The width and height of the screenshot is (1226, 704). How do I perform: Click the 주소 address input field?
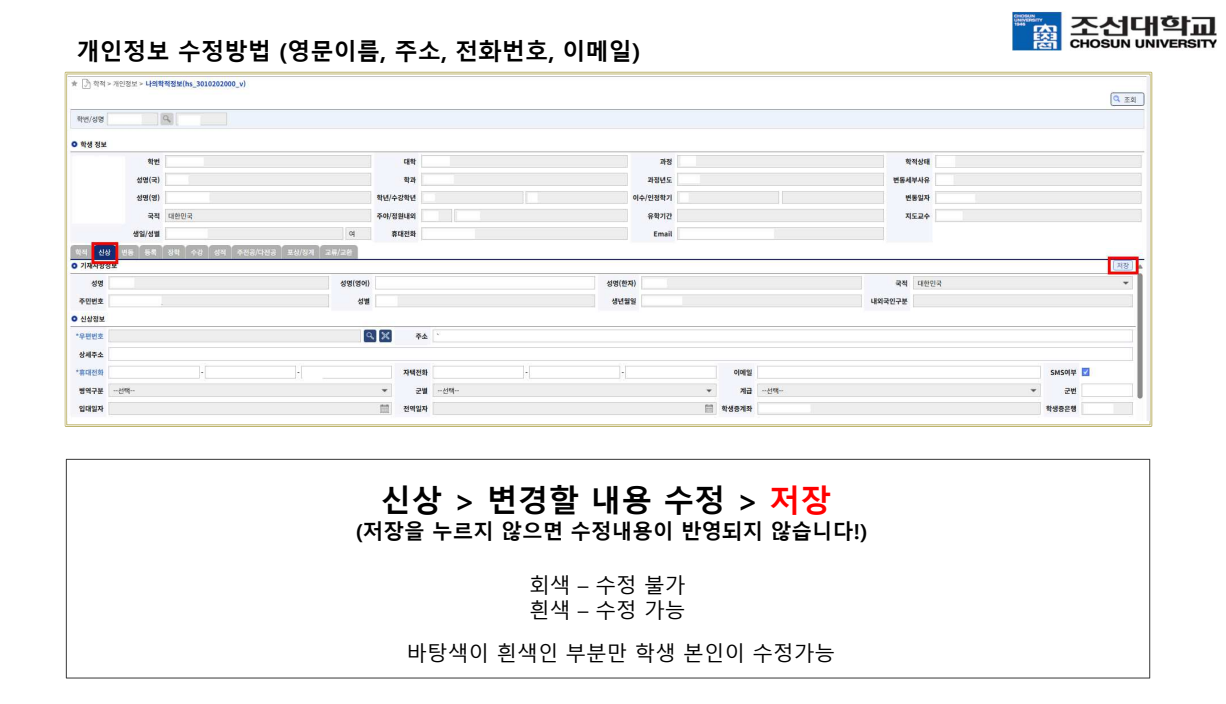783,336
